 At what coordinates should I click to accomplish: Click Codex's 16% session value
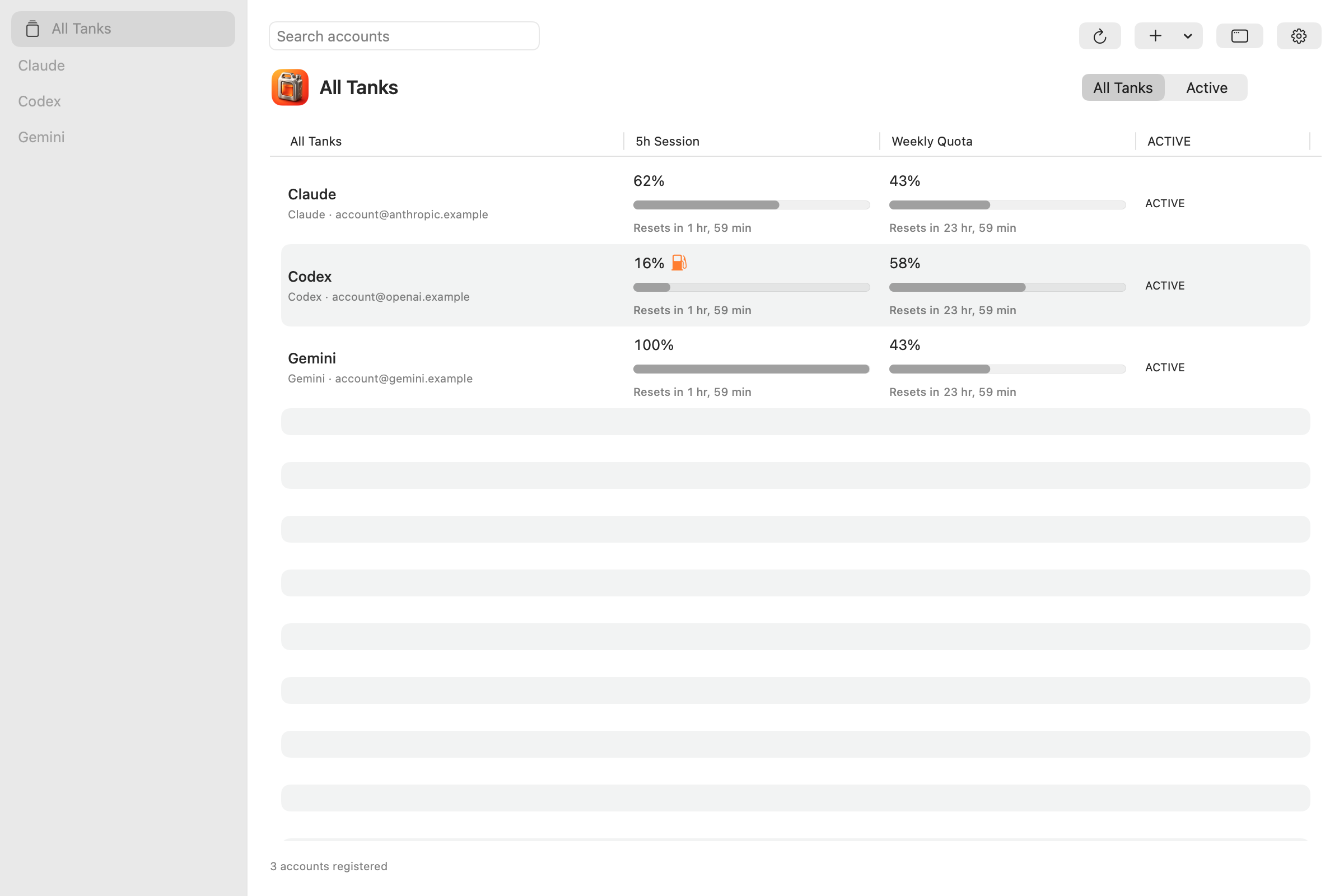tap(648, 263)
